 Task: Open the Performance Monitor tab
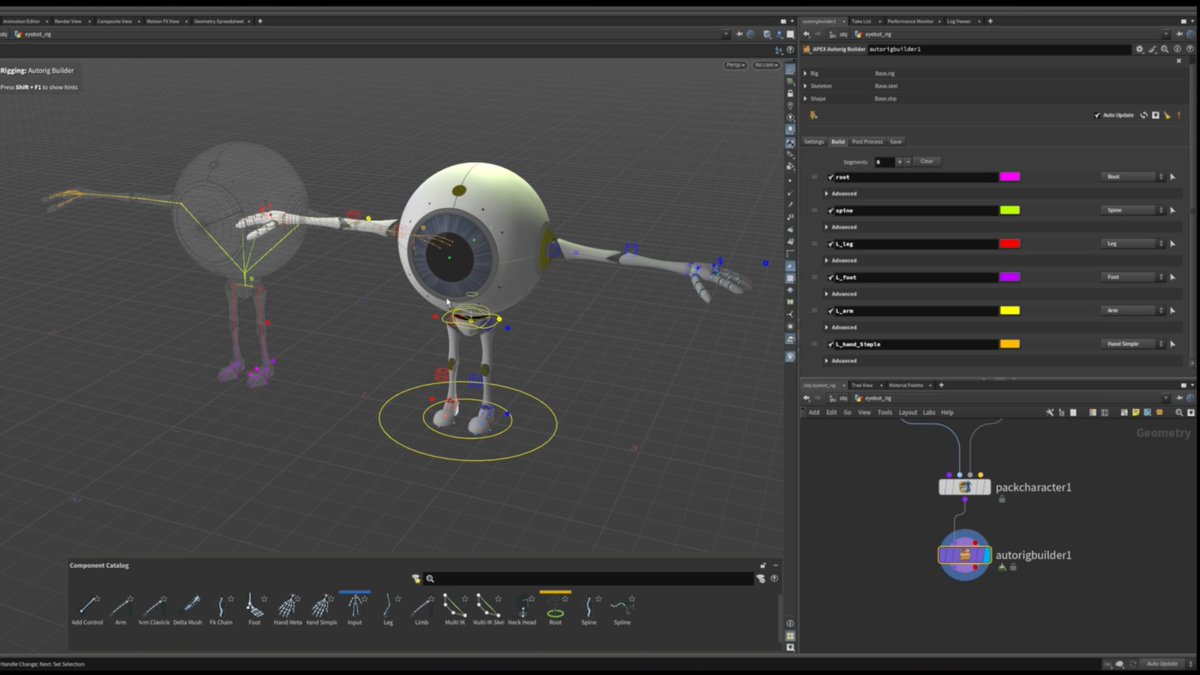click(910, 21)
